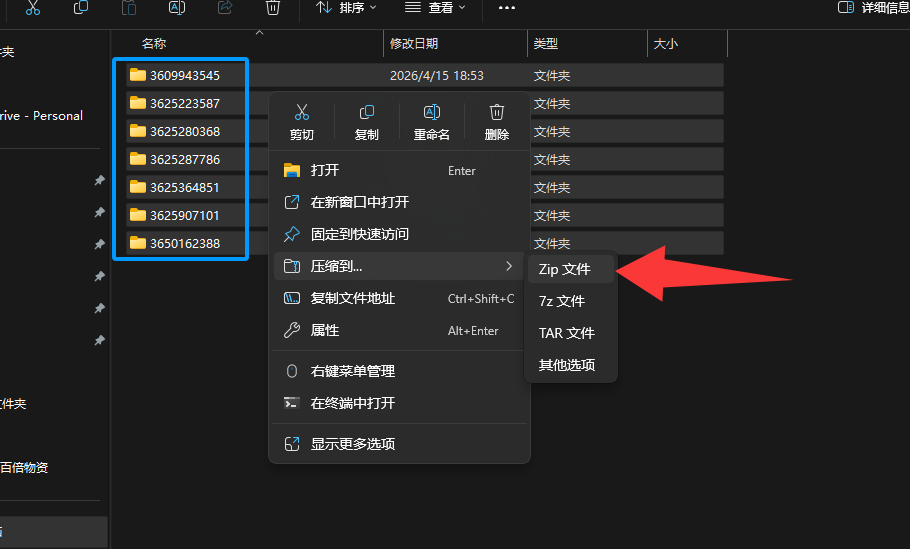Click the date cell 2026/4/15 18:53
The image size is (910, 549).
coord(436,76)
